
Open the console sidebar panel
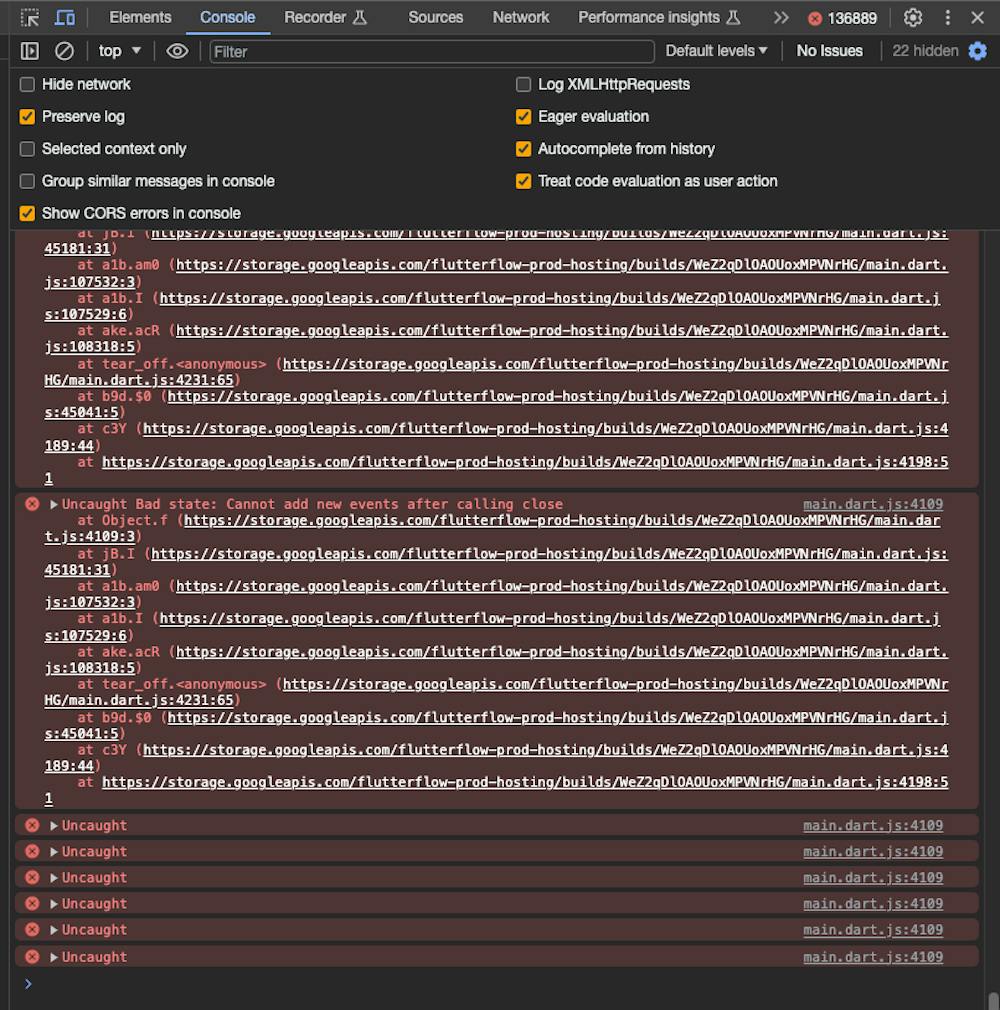30,50
